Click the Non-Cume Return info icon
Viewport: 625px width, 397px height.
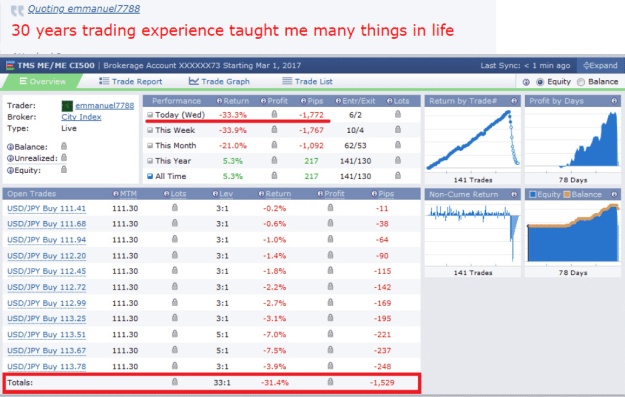pyautogui.click(x=514, y=194)
